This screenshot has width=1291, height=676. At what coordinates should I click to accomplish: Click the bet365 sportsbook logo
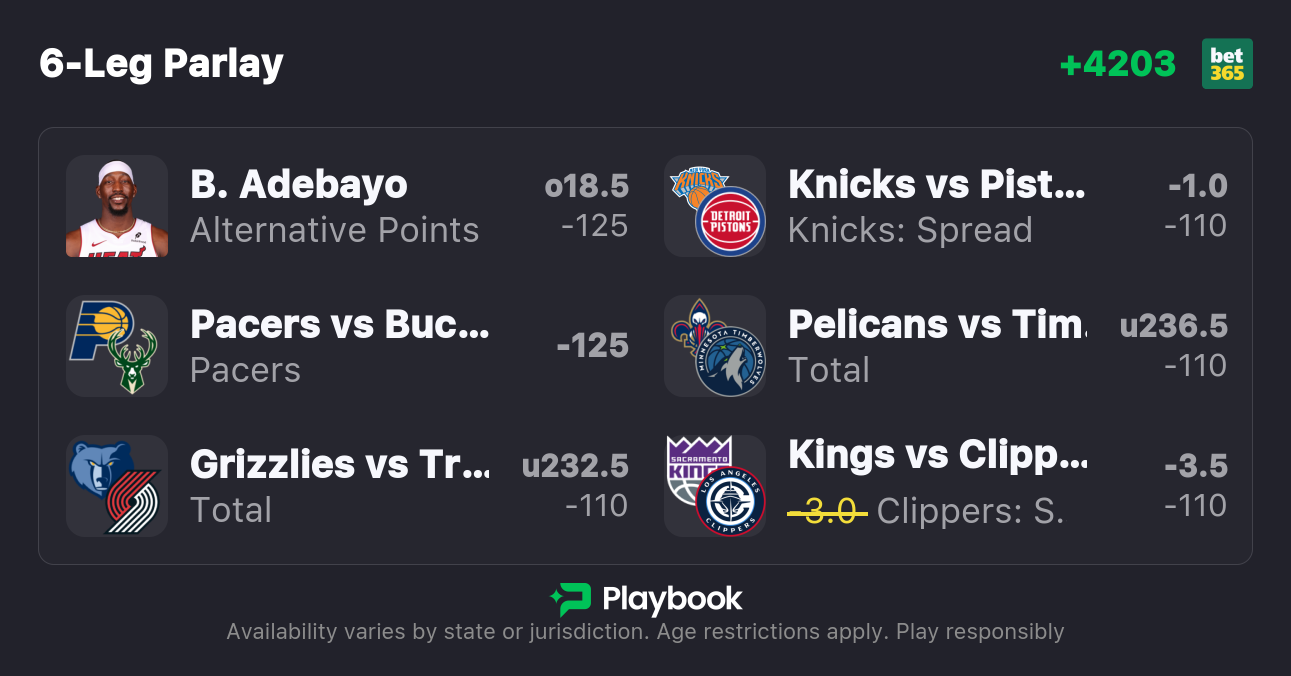[1227, 64]
